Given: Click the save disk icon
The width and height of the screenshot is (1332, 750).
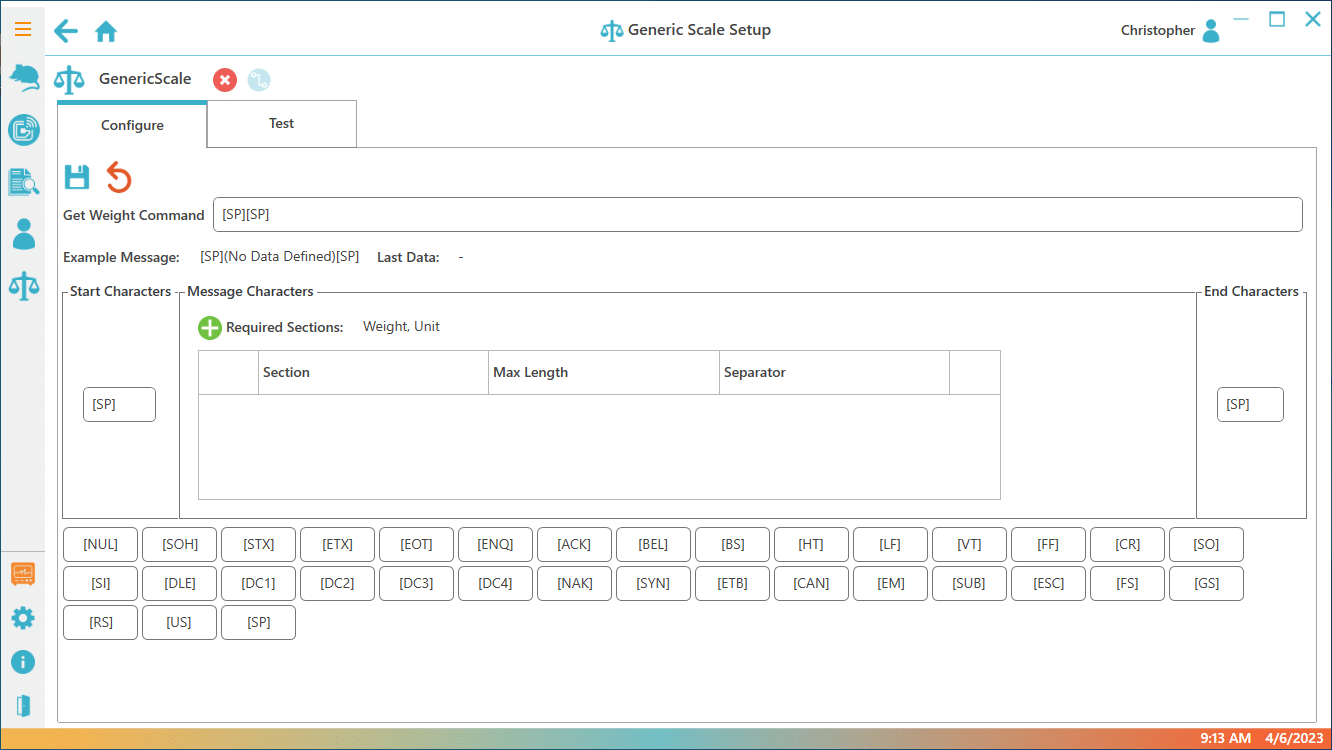Looking at the screenshot, I should [77, 177].
